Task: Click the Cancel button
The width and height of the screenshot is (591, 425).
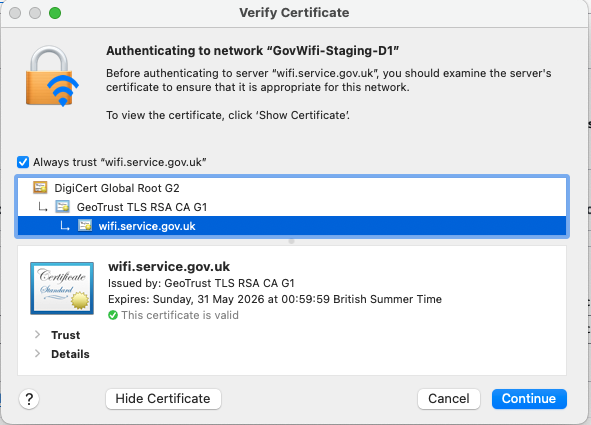Action: coord(449,399)
